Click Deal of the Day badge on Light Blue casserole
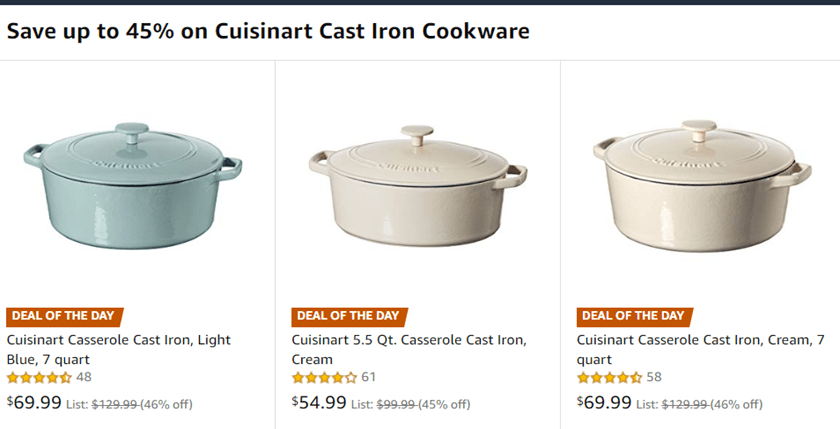Viewport: 840px width, 429px height. (x=64, y=316)
